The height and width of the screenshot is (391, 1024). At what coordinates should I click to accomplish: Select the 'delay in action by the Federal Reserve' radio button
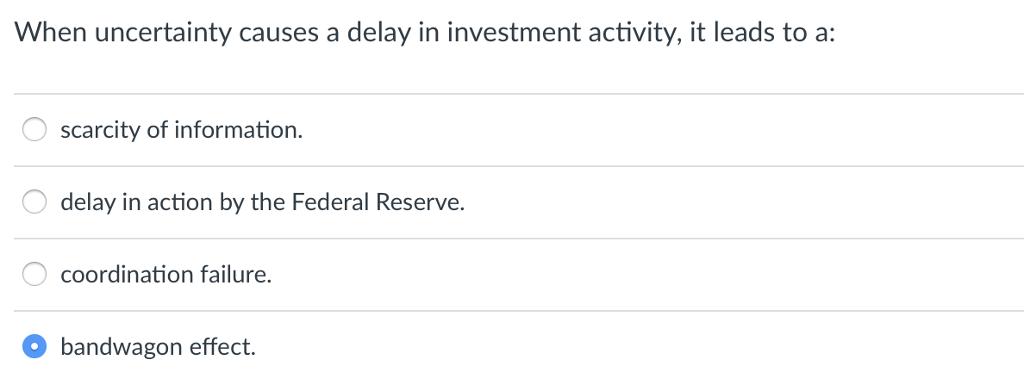pos(34,202)
